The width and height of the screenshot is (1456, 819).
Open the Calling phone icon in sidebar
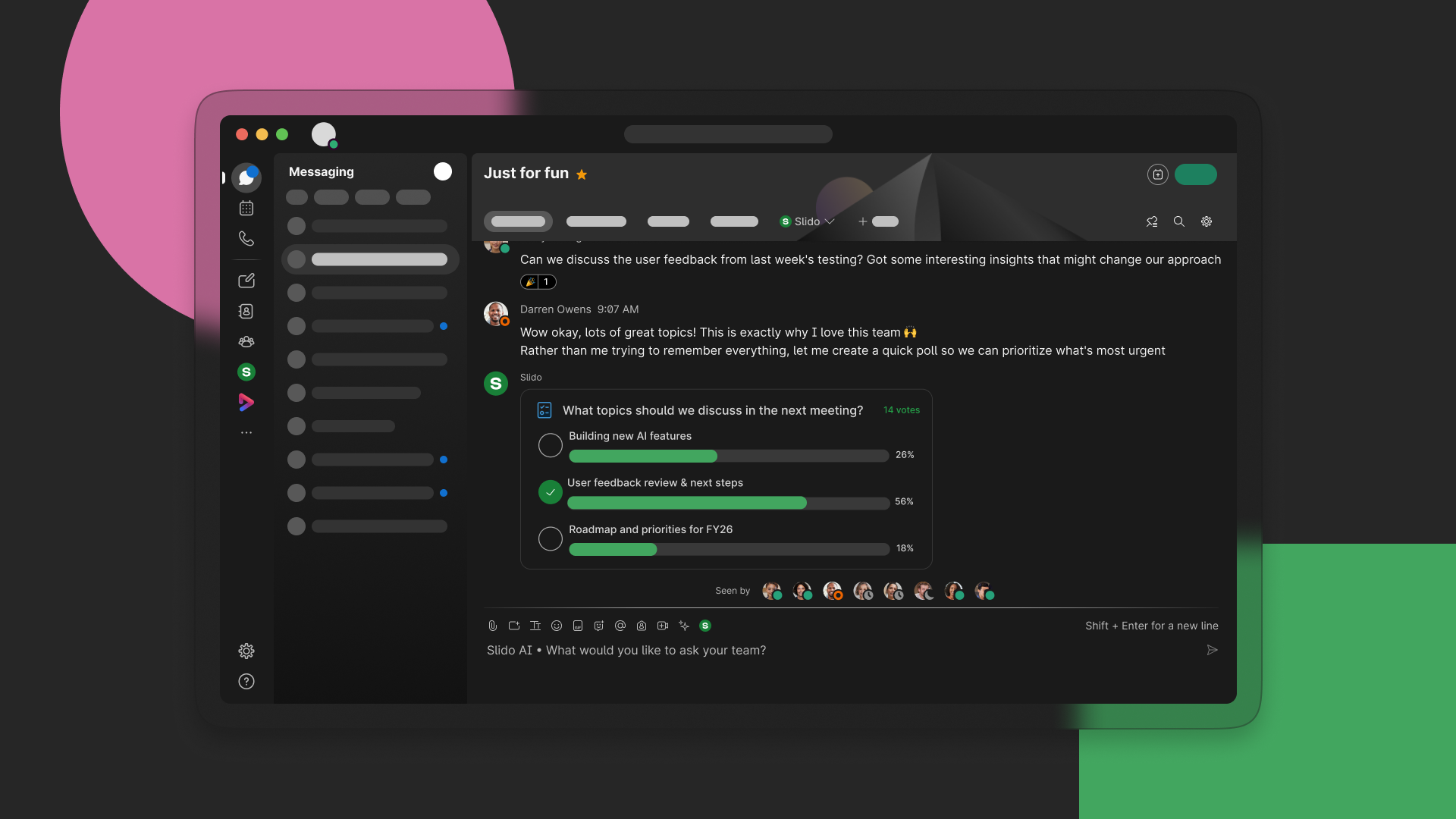click(246, 239)
